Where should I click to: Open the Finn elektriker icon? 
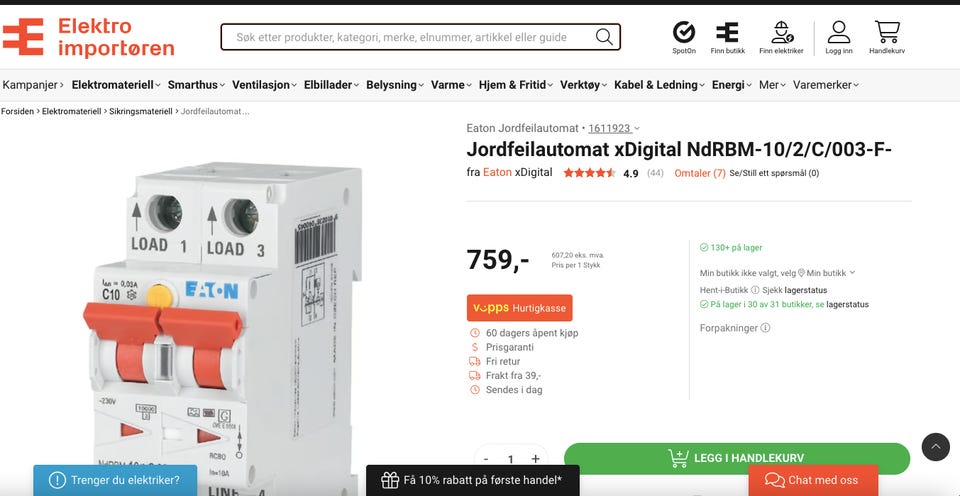(x=782, y=32)
